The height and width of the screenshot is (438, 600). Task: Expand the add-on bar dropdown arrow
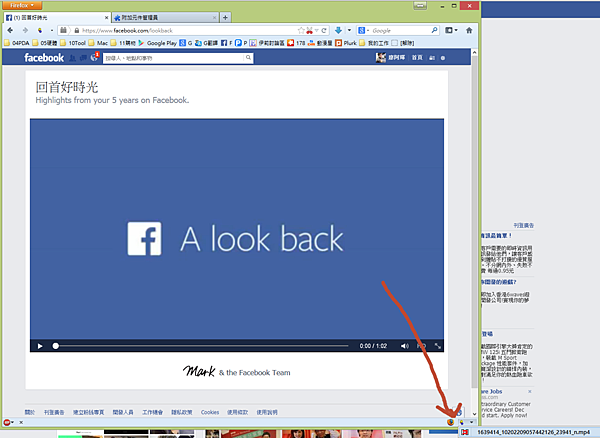[x=471, y=422]
